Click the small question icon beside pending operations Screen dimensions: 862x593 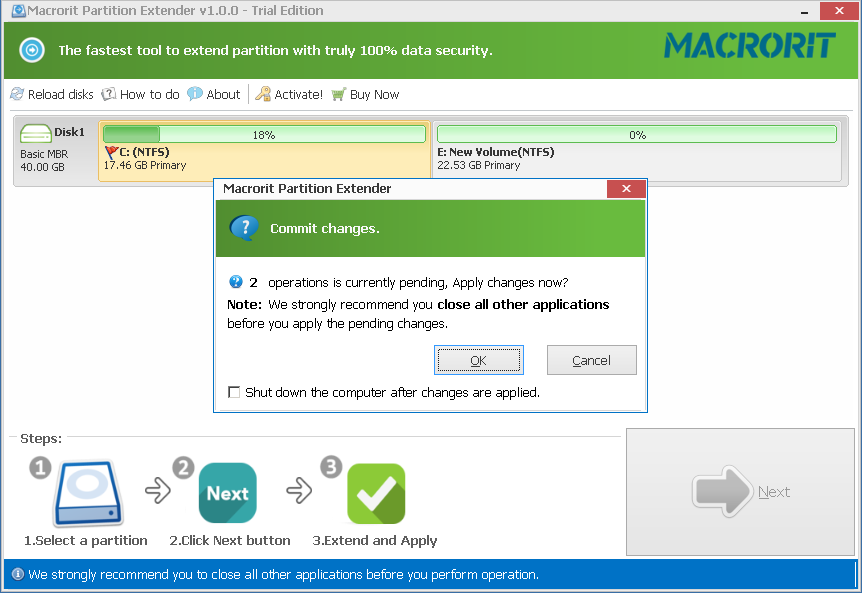[235, 282]
